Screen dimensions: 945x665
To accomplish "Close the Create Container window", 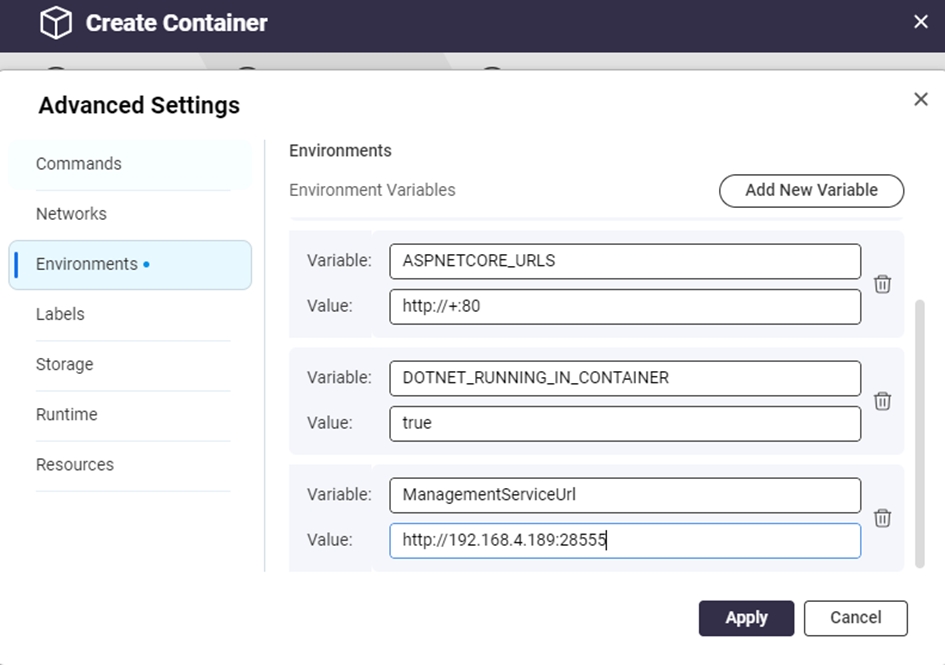I will tap(920, 22).
